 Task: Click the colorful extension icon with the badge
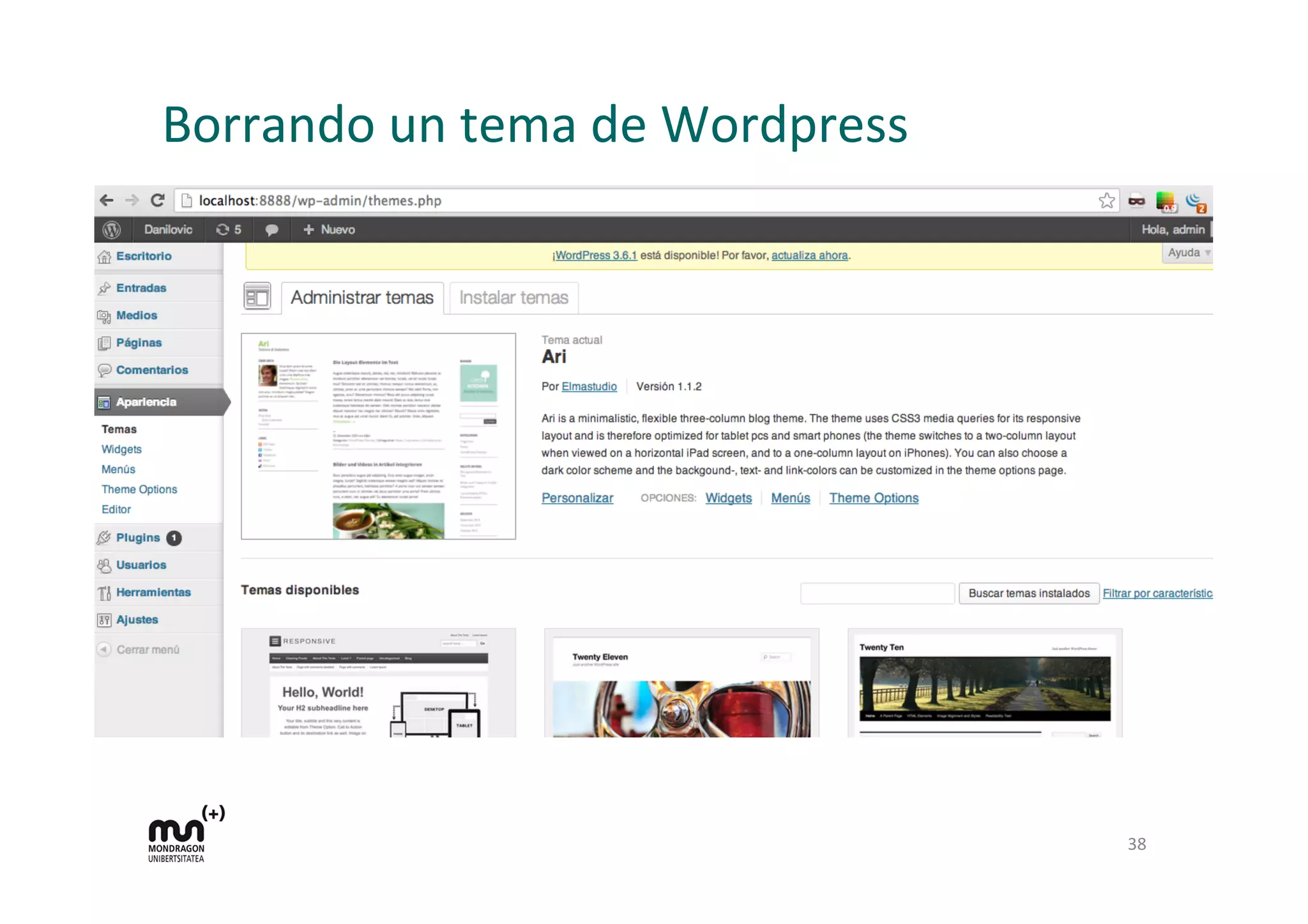(x=1166, y=202)
